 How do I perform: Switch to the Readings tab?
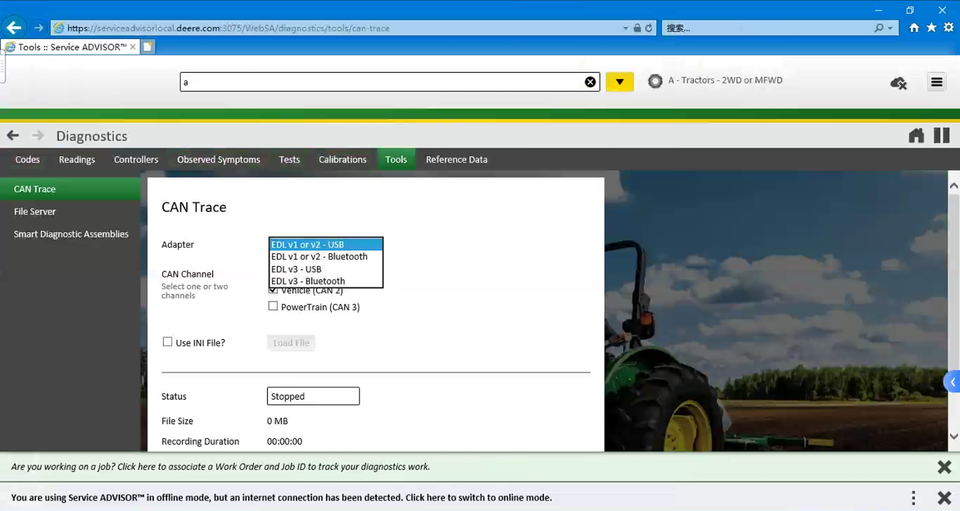pyautogui.click(x=77, y=159)
